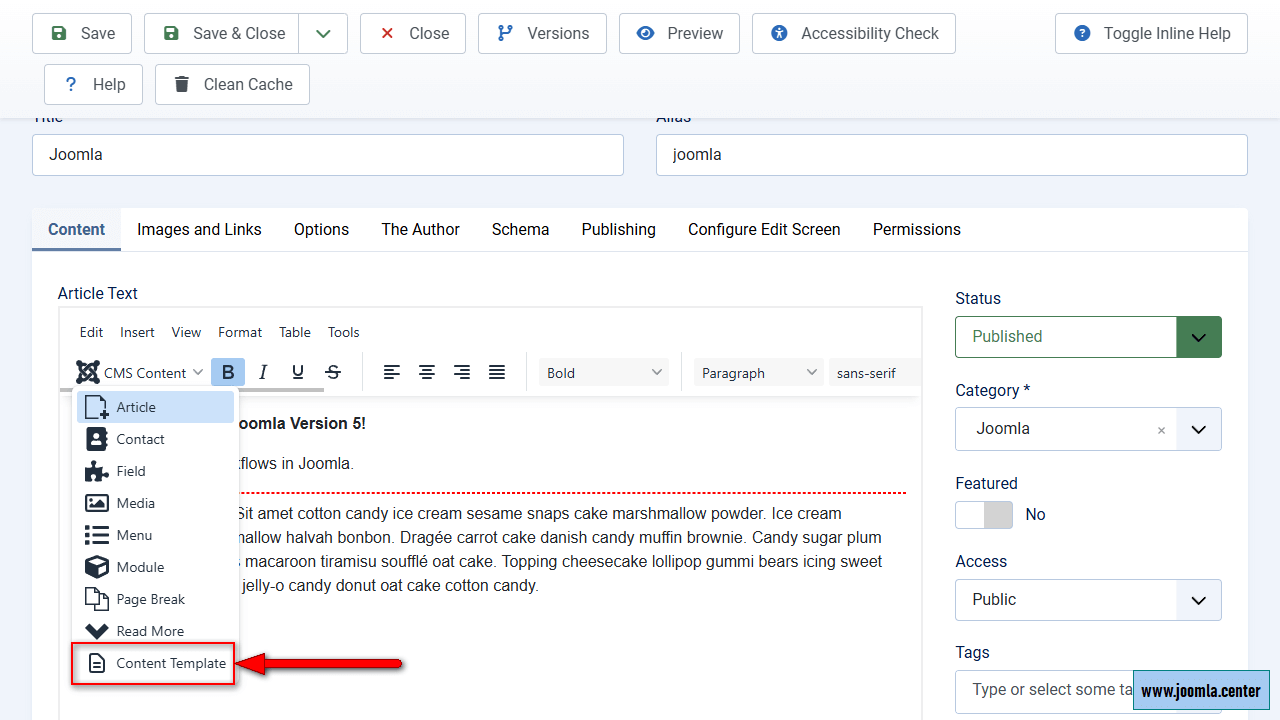Click the Help question mark icon

click(71, 84)
